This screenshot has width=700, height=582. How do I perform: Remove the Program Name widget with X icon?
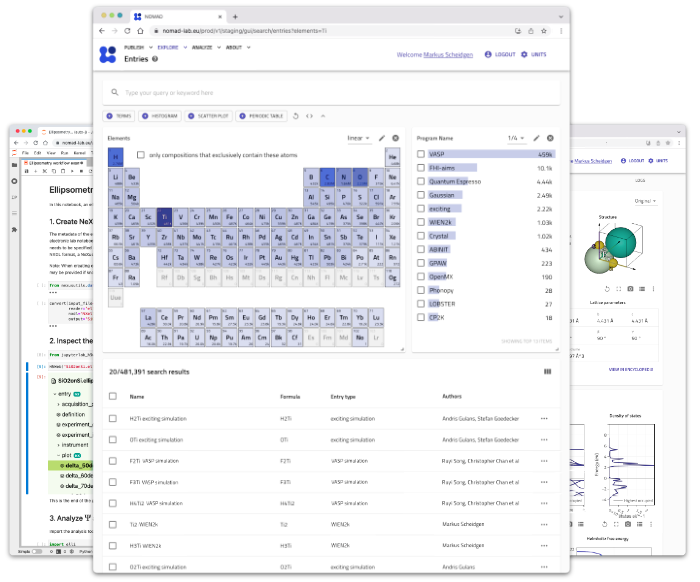[550, 138]
